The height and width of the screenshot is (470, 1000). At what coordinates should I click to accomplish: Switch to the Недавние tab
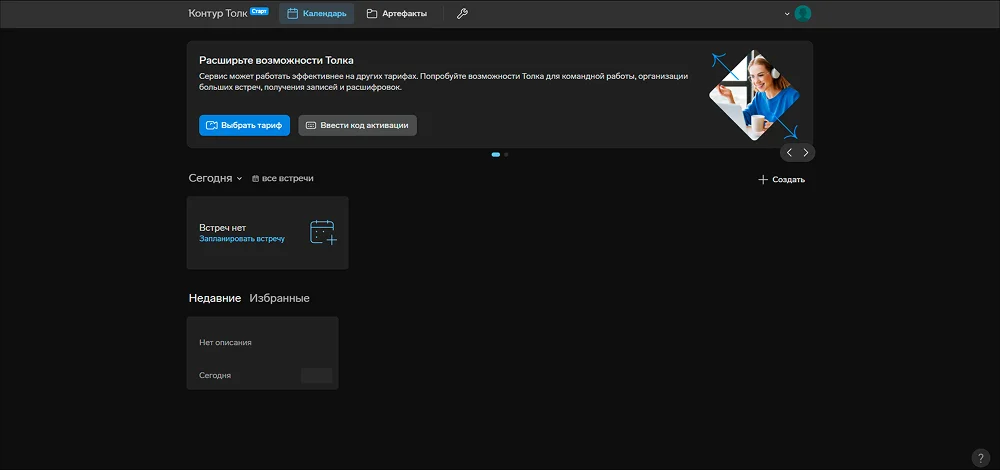tap(215, 298)
